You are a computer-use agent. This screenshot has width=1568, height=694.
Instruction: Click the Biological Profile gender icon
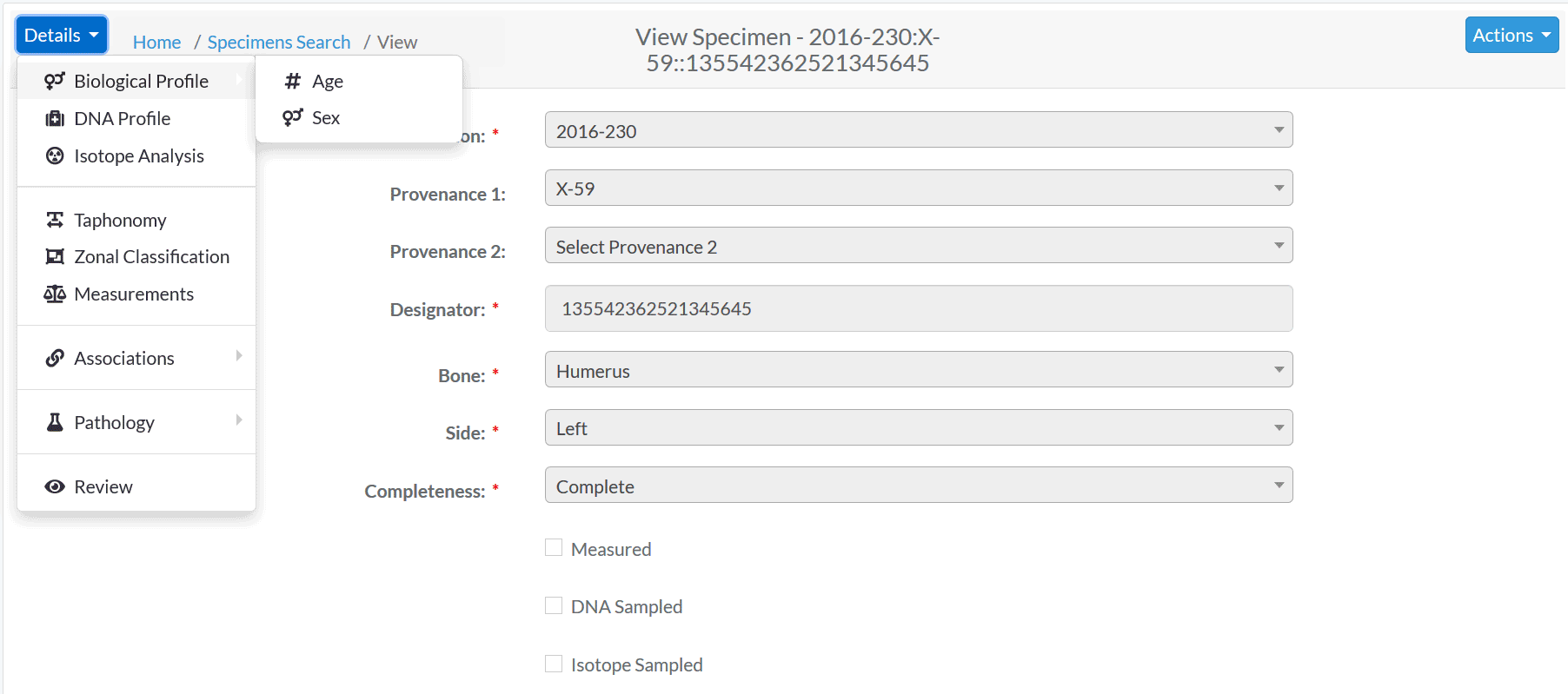[x=55, y=81]
